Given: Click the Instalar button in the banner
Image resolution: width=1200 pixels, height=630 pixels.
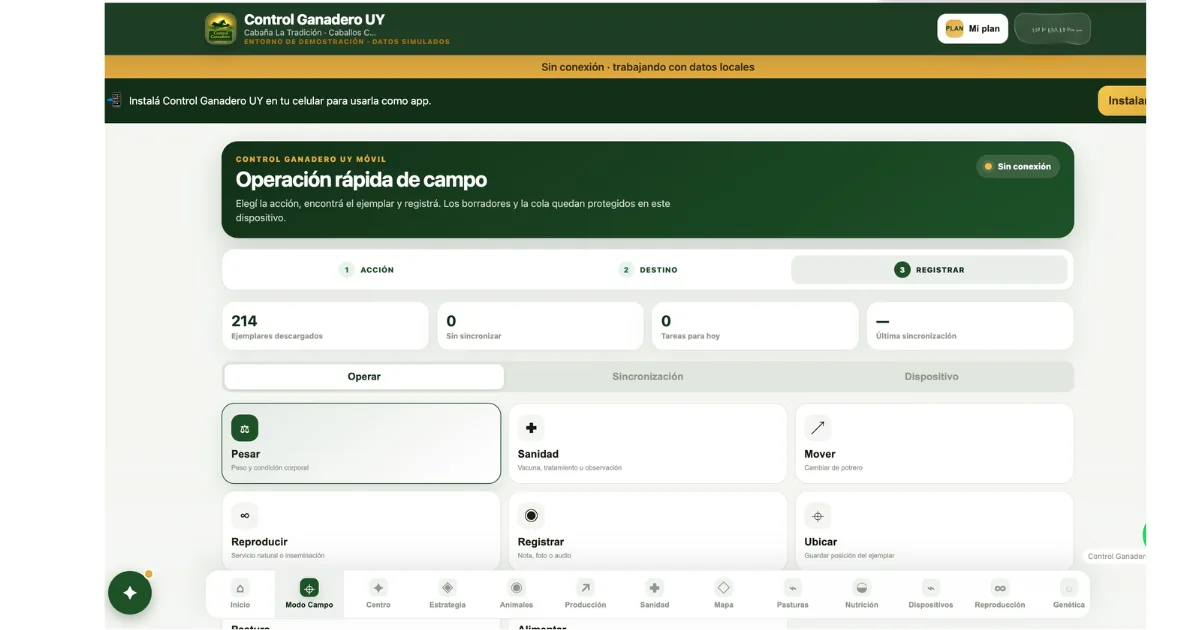Looking at the screenshot, I should 1122,101.
